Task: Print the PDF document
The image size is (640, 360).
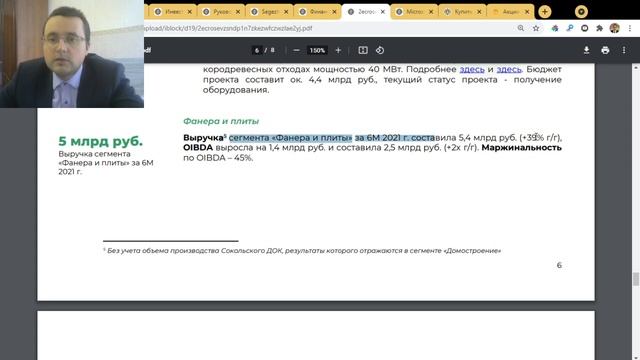Action: click(605, 50)
